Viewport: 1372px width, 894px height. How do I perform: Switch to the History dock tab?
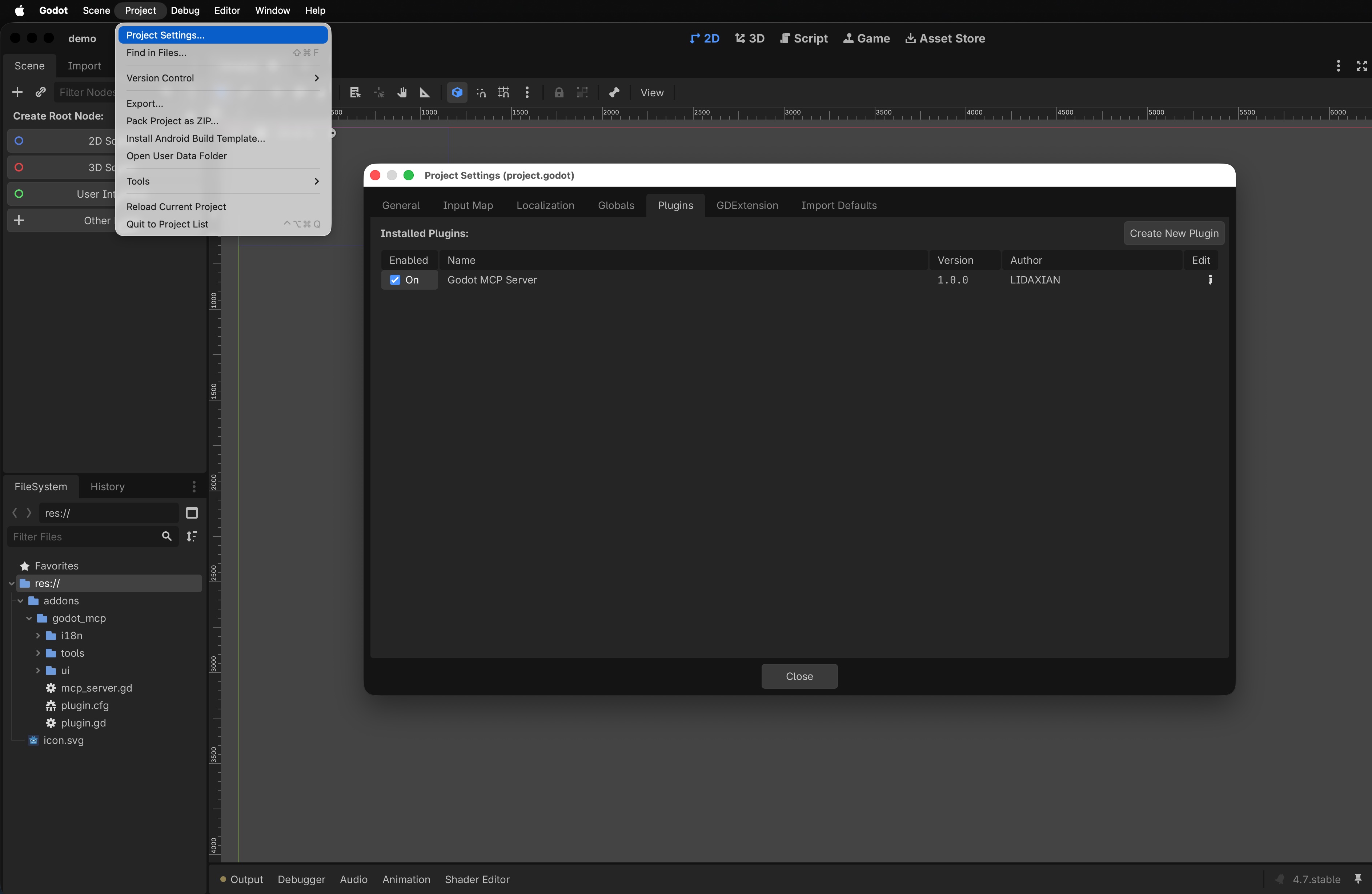tap(107, 487)
